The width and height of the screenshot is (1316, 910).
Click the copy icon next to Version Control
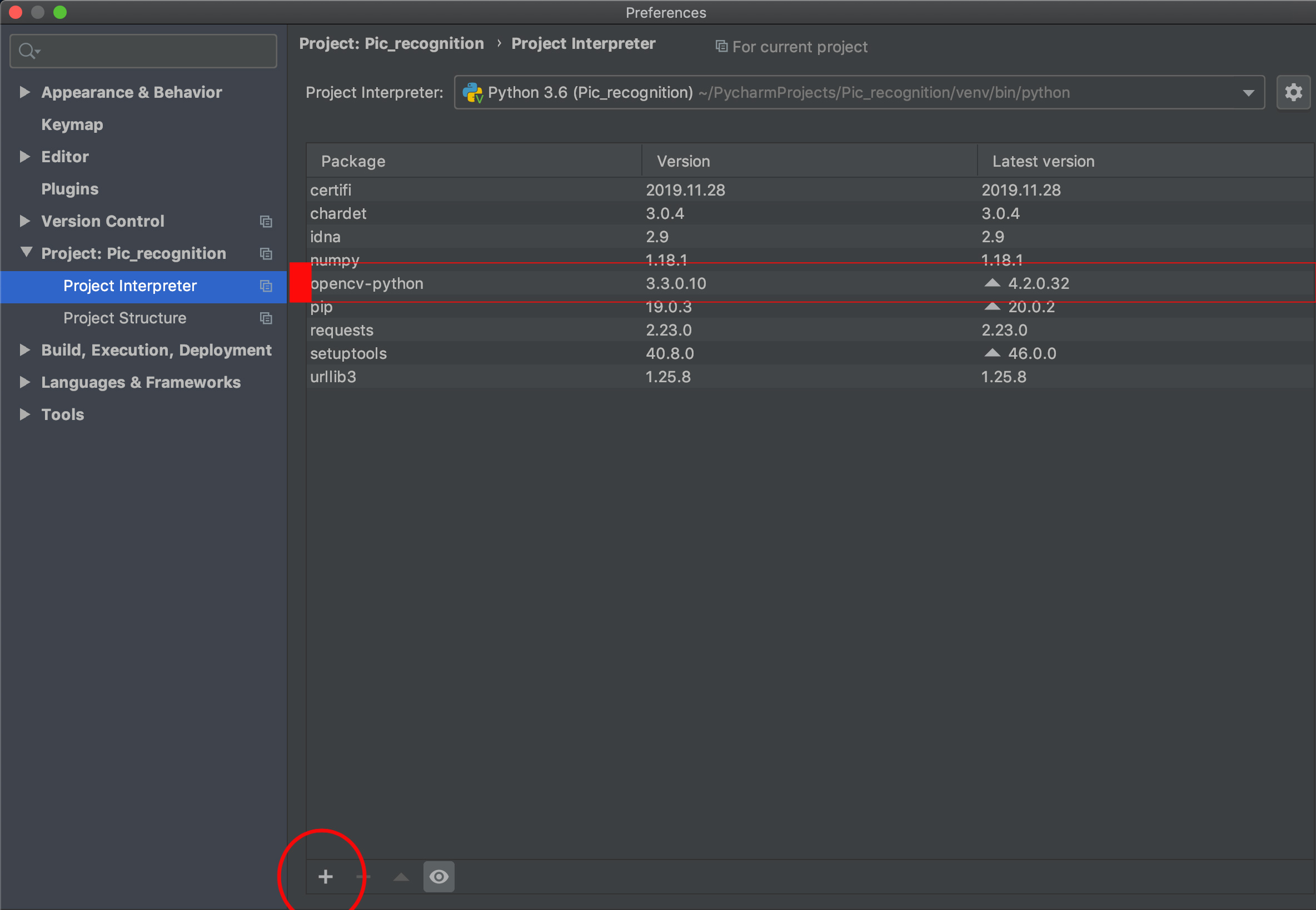tap(266, 221)
